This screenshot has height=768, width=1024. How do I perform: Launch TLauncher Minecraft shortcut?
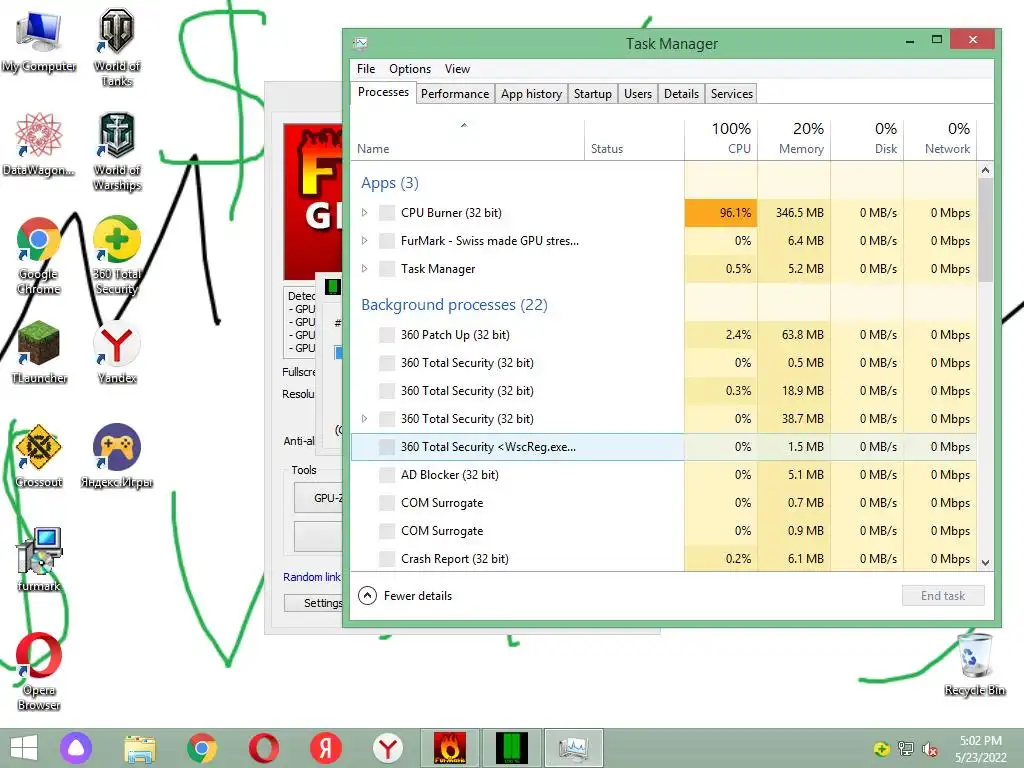[x=39, y=351]
